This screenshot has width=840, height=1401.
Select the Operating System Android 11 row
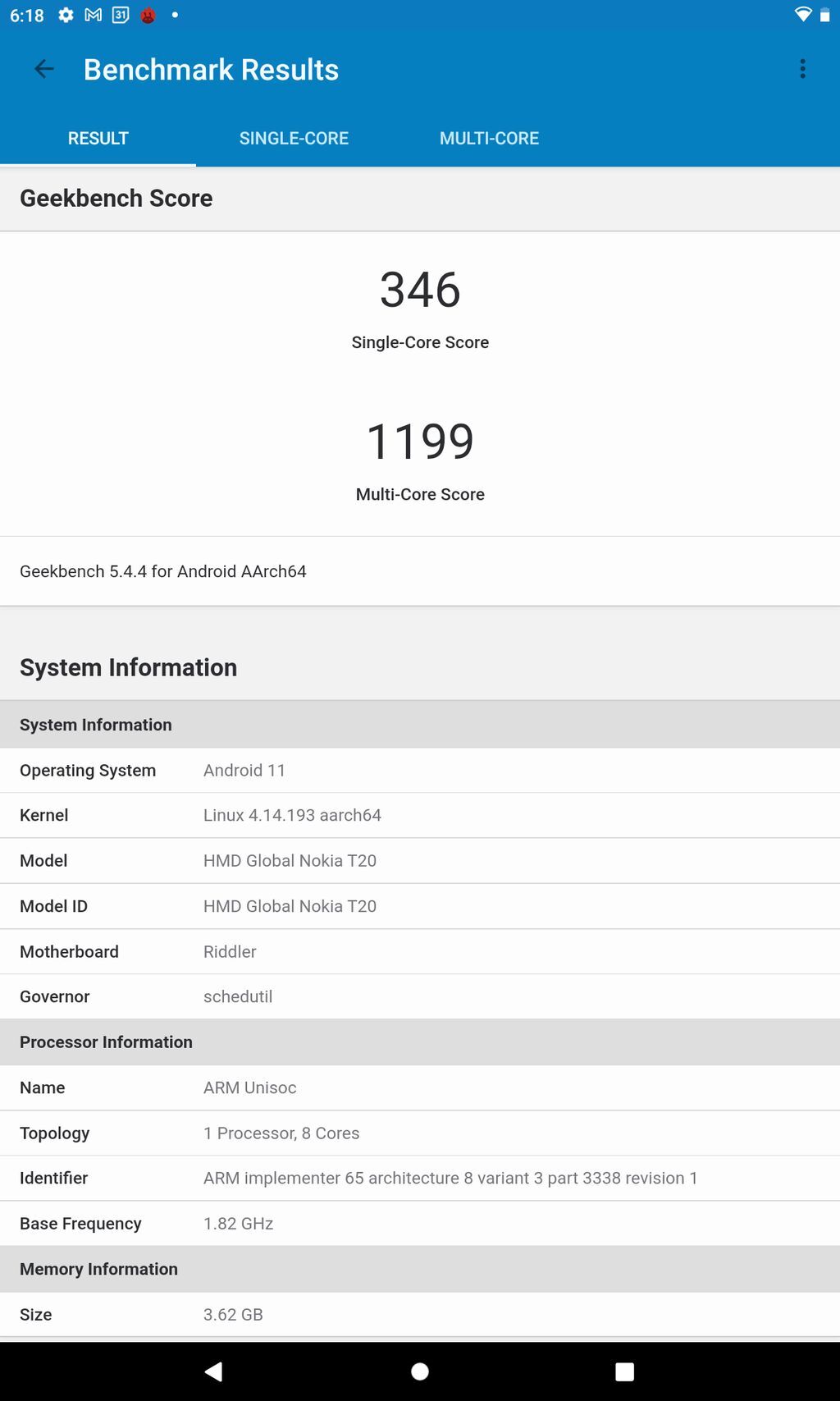(x=420, y=771)
